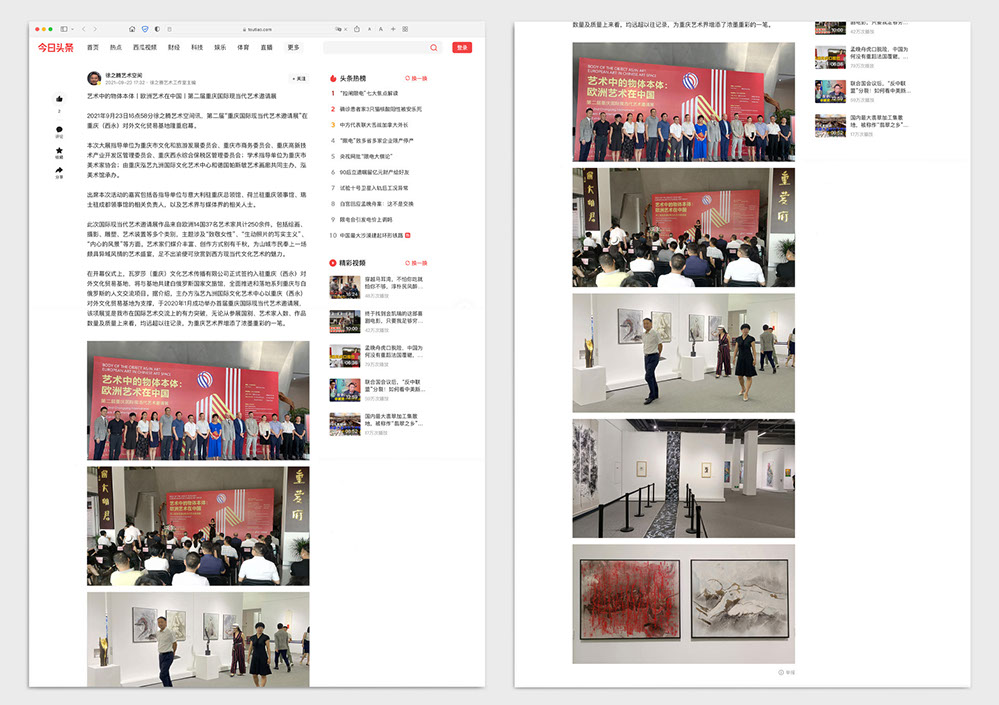Open the 科技 nav item

[x=197, y=48]
